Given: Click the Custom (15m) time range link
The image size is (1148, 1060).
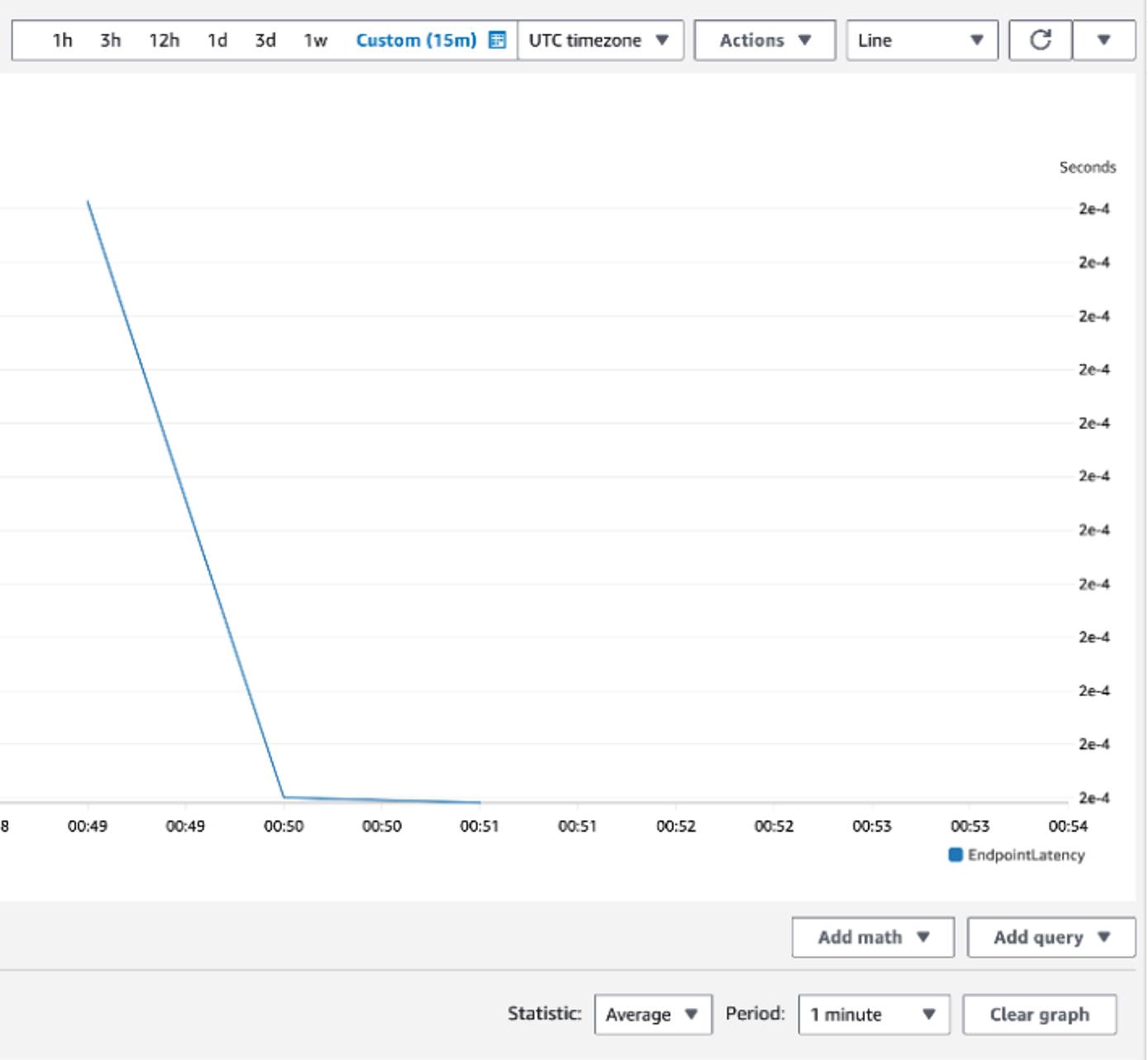Looking at the screenshot, I should [416, 38].
